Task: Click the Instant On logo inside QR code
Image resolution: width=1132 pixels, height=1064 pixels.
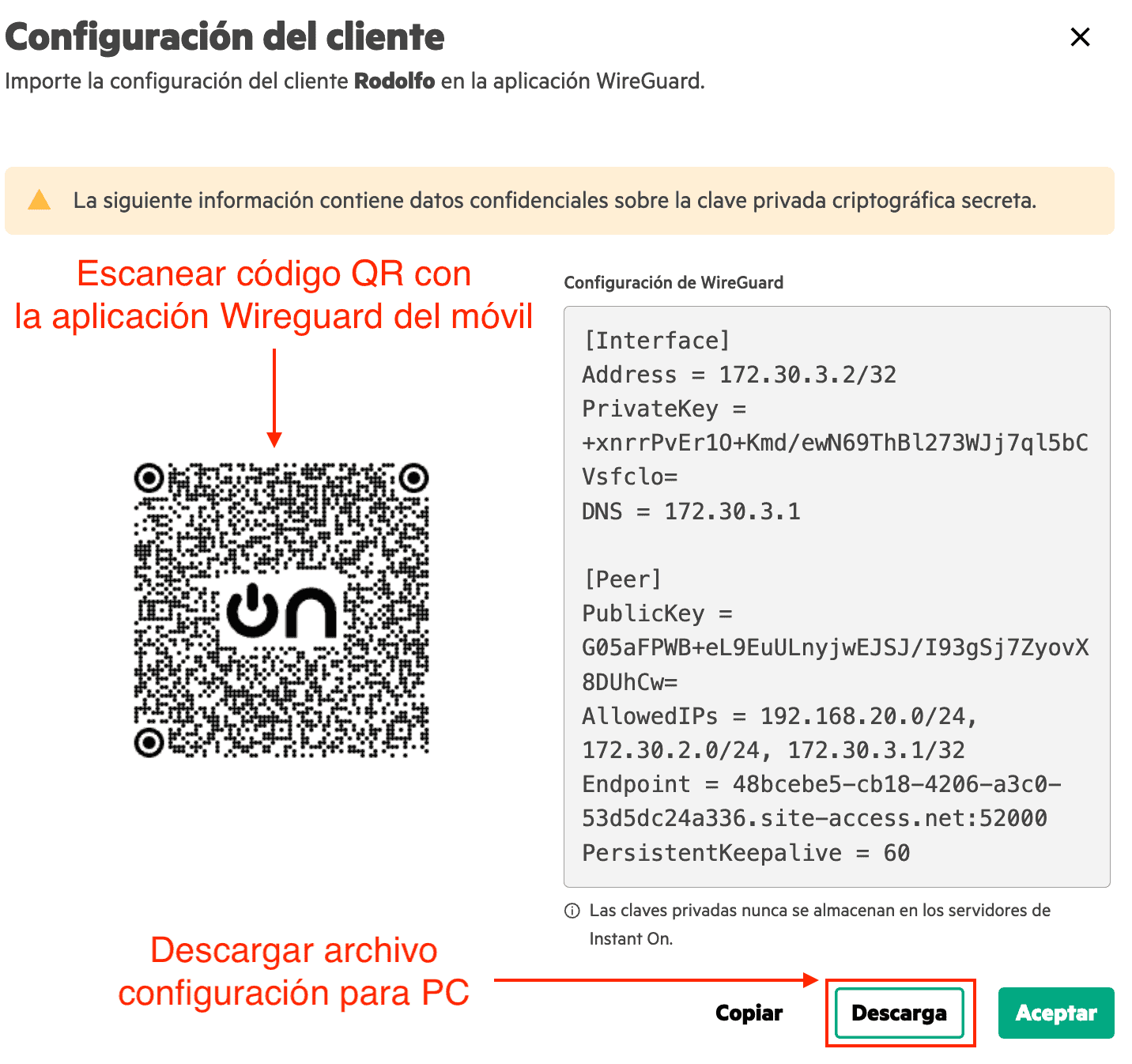Action: (281, 611)
